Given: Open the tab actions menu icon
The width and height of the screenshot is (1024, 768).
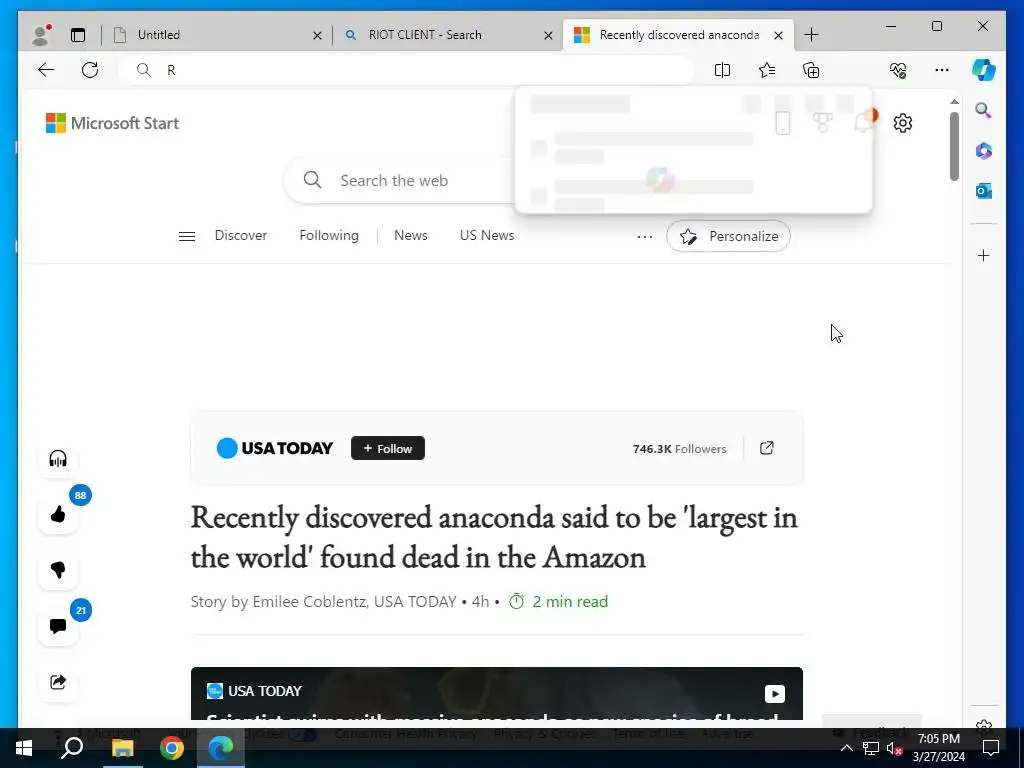Looking at the screenshot, I should coord(78,35).
